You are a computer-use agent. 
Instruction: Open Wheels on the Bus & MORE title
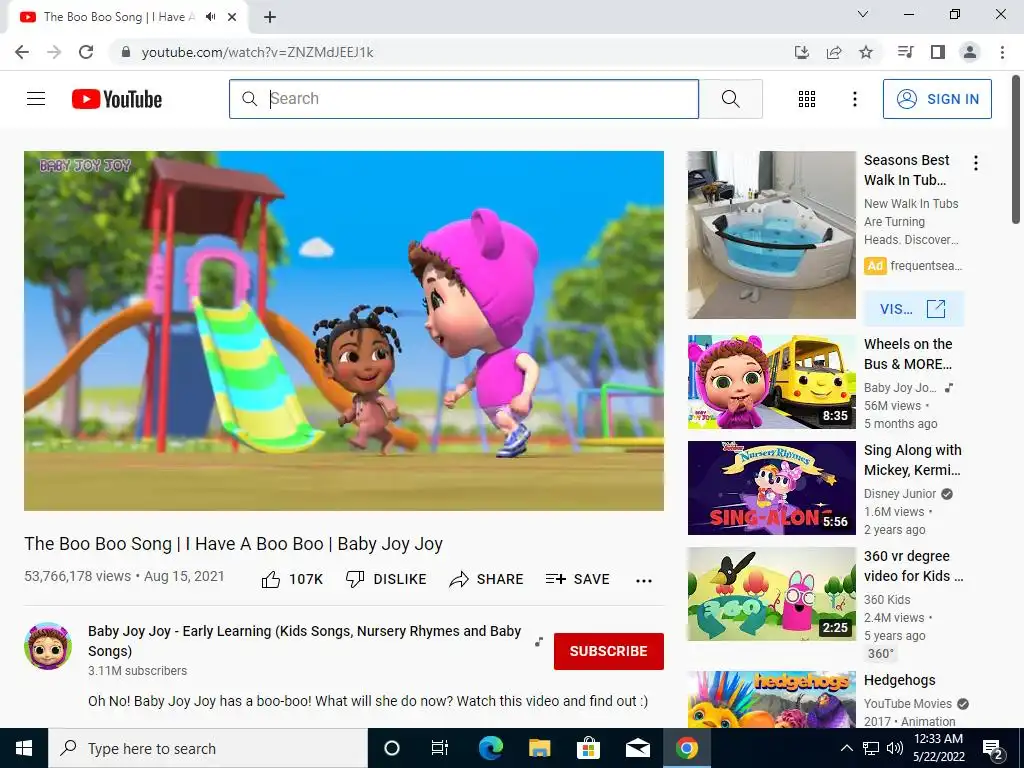pyautogui.click(x=908, y=354)
